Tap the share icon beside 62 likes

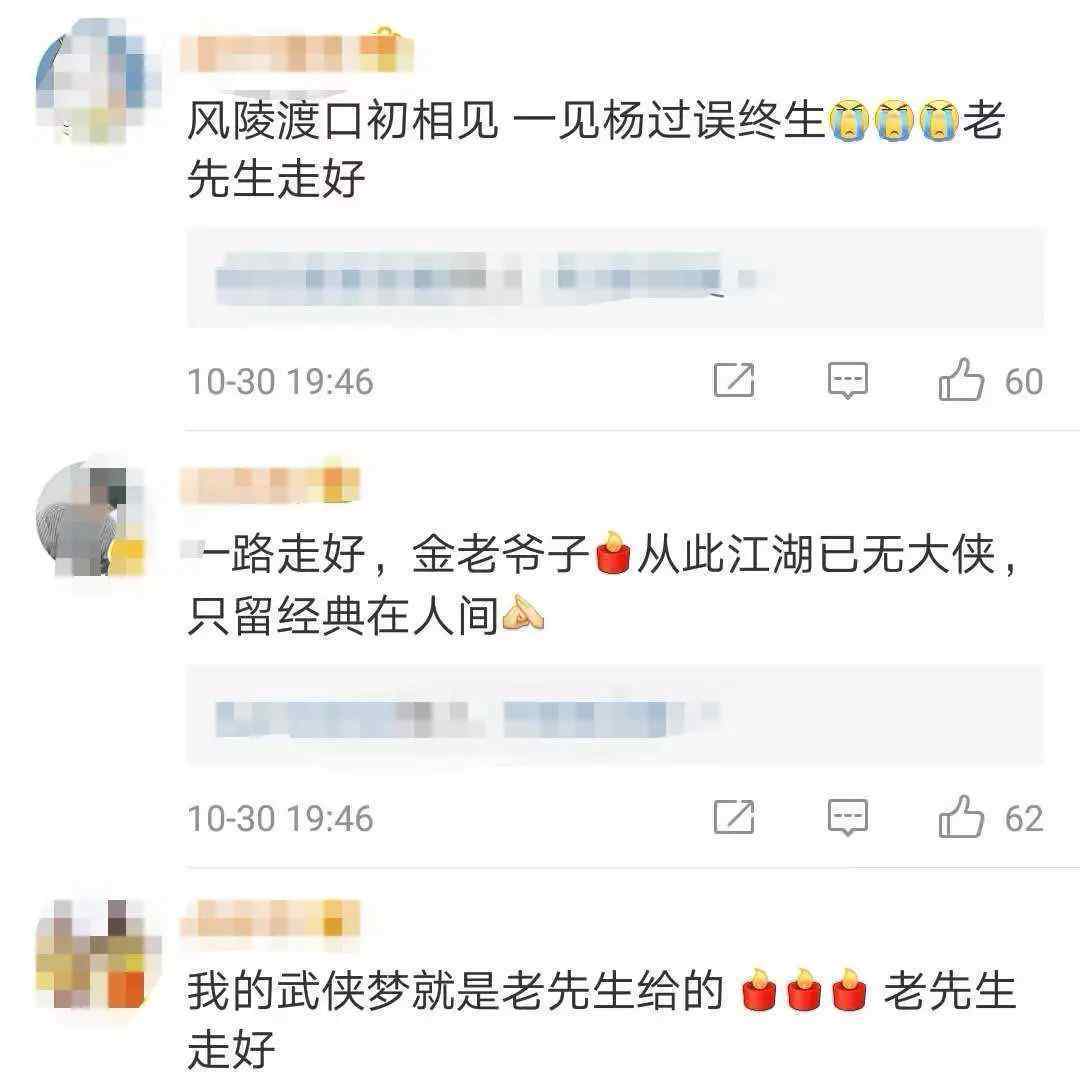click(x=734, y=817)
